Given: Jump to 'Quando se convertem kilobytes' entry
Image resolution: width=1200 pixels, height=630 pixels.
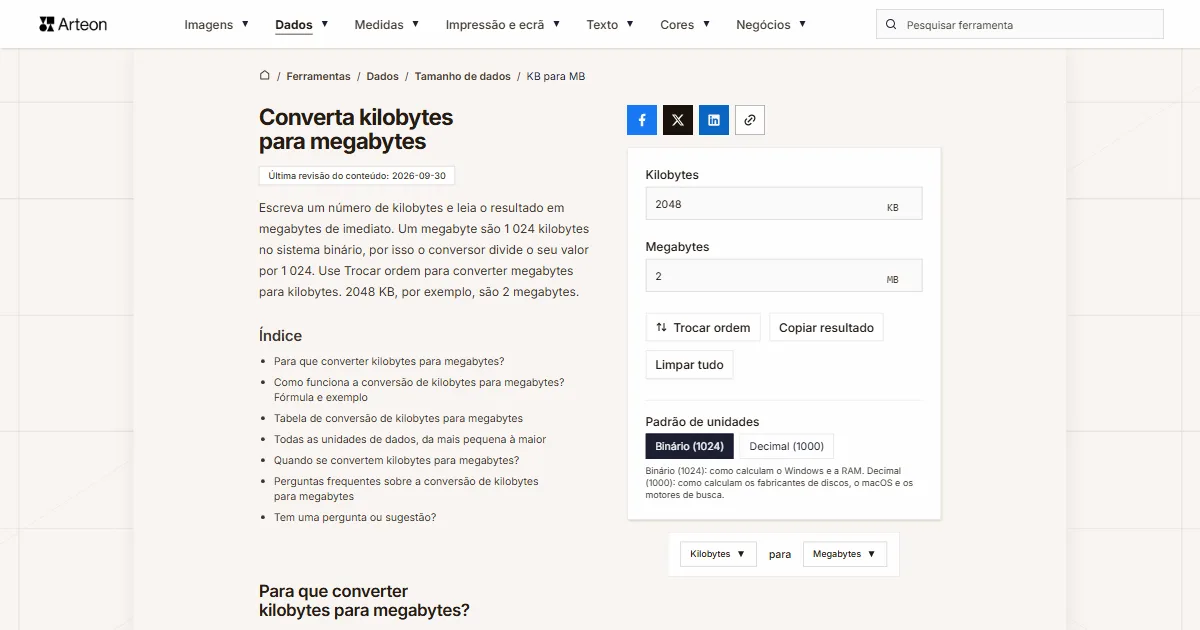Looking at the screenshot, I should [396, 460].
